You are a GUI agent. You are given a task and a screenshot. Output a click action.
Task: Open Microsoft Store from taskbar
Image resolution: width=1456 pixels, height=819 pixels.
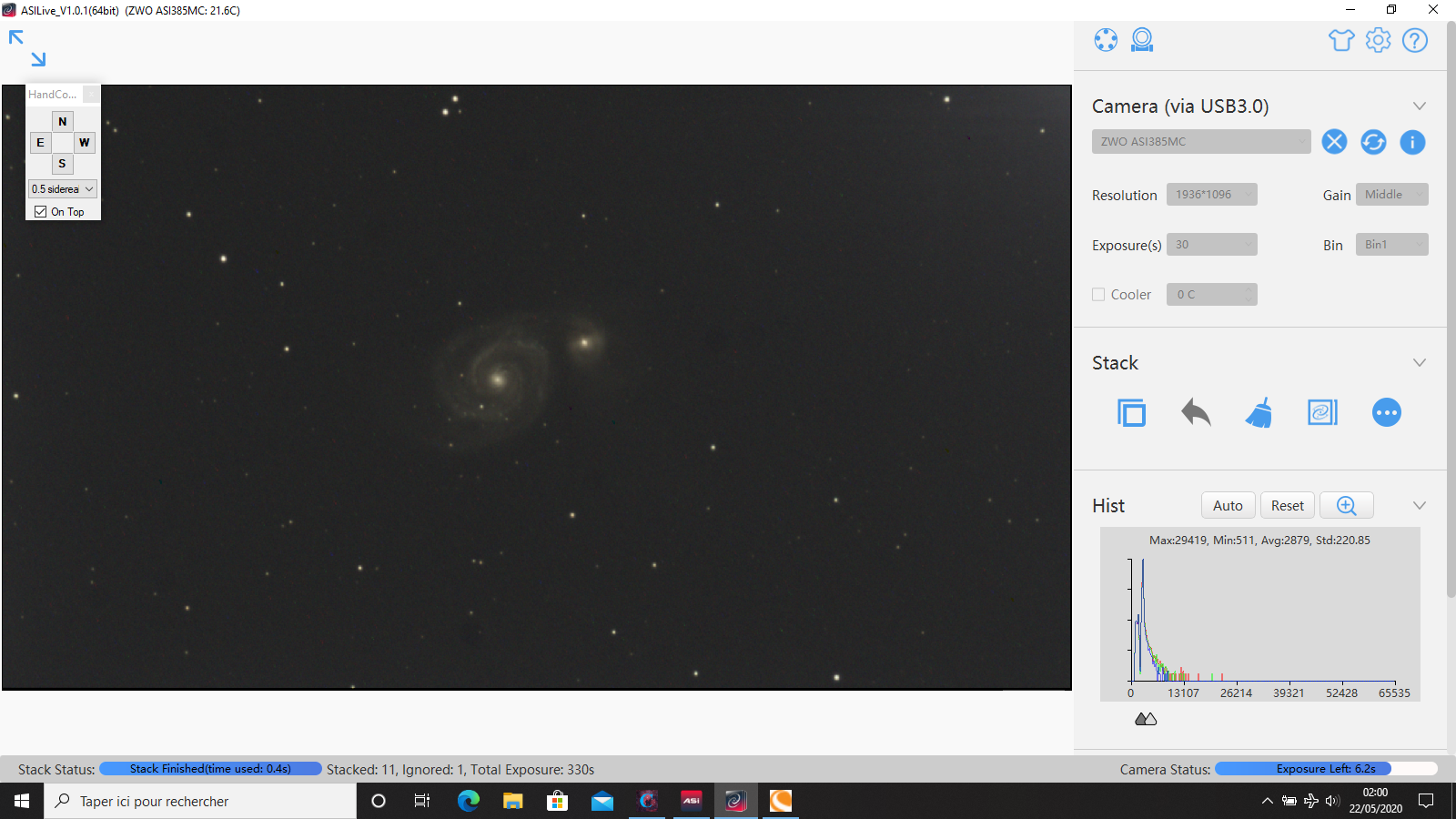(557, 801)
